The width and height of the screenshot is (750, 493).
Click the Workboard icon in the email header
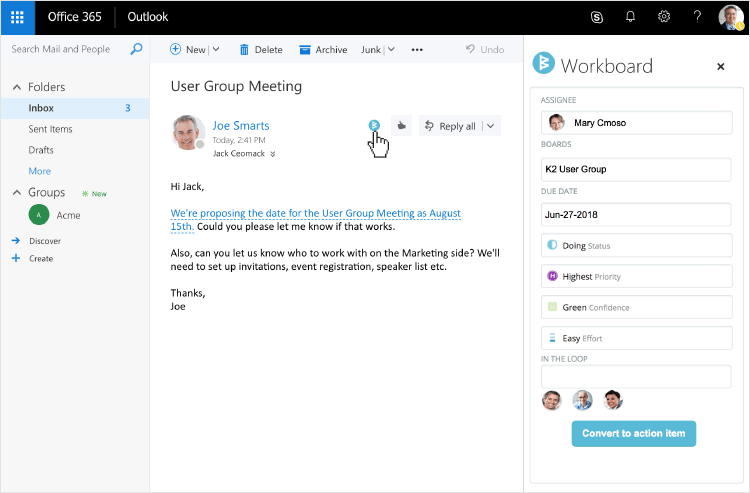pyautogui.click(x=374, y=125)
